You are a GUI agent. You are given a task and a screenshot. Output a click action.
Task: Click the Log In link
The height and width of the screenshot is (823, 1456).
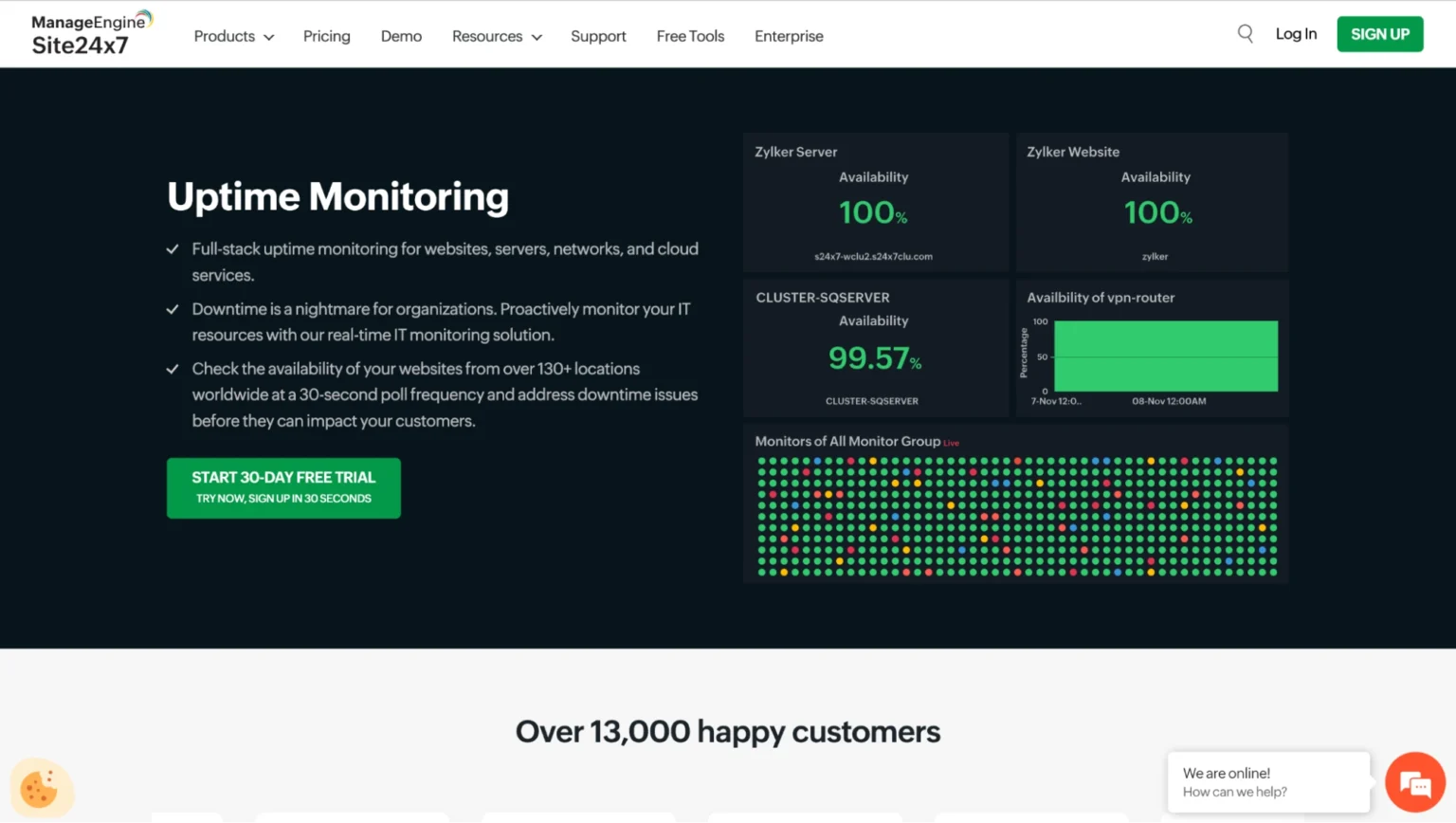(x=1296, y=34)
